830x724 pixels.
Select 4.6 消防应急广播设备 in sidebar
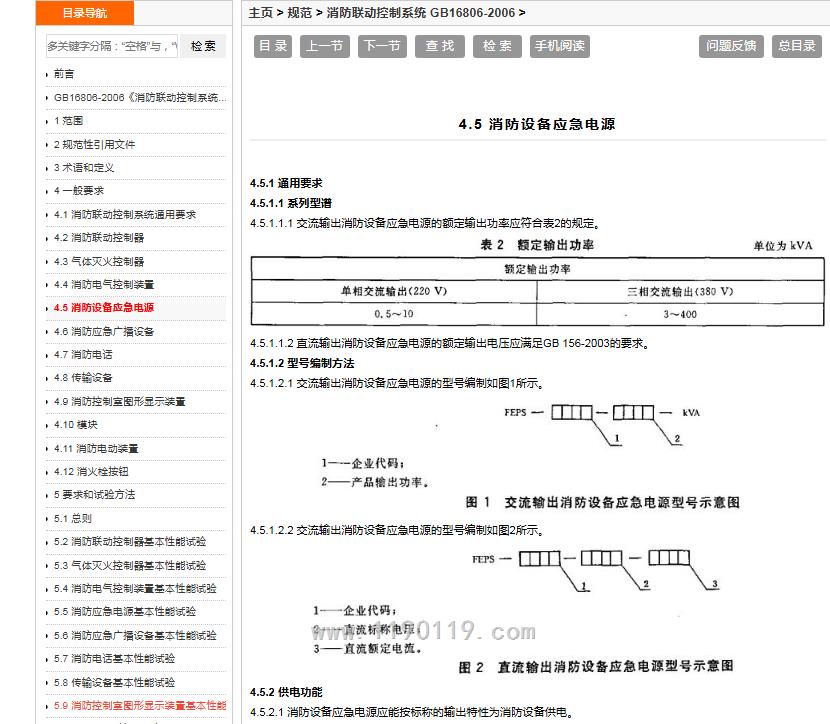[x=104, y=331]
